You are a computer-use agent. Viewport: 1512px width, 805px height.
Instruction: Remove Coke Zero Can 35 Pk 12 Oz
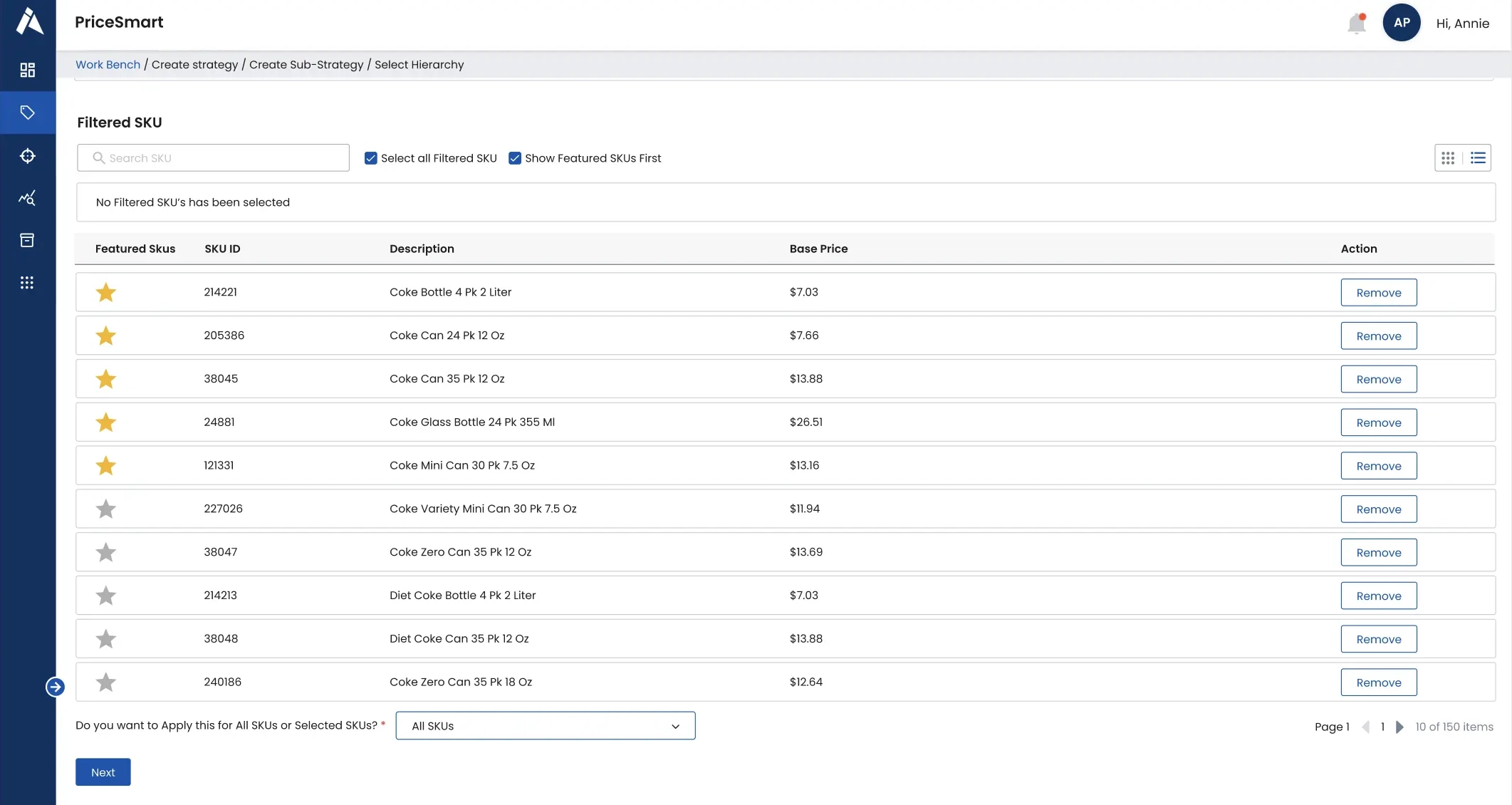pyautogui.click(x=1379, y=553)
